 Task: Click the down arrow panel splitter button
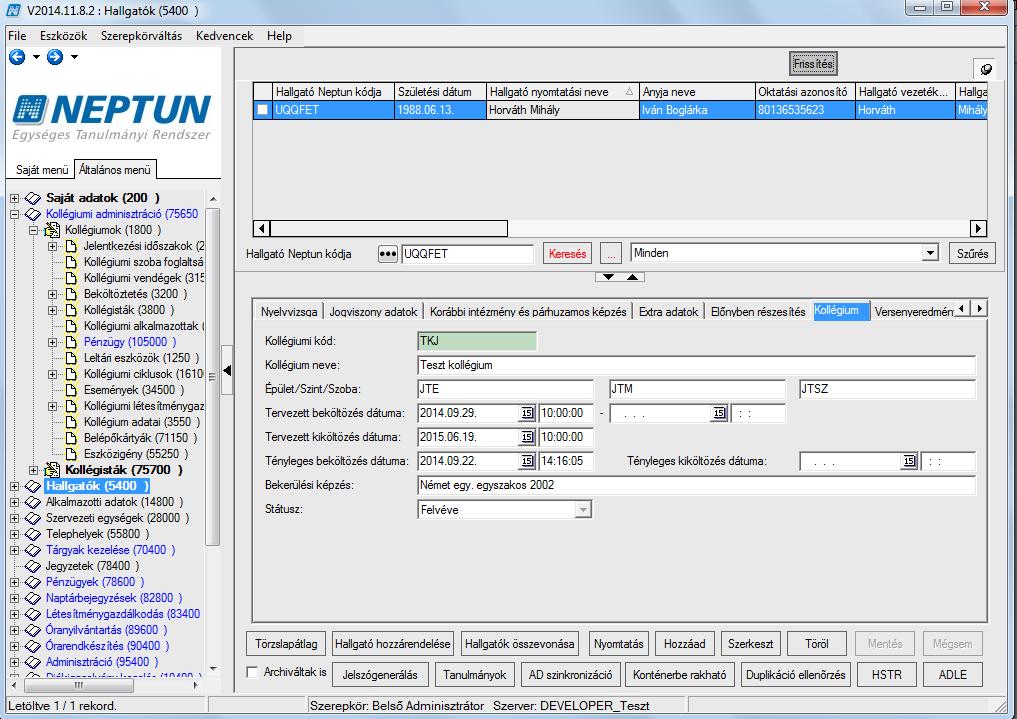[x=608, y=277]
